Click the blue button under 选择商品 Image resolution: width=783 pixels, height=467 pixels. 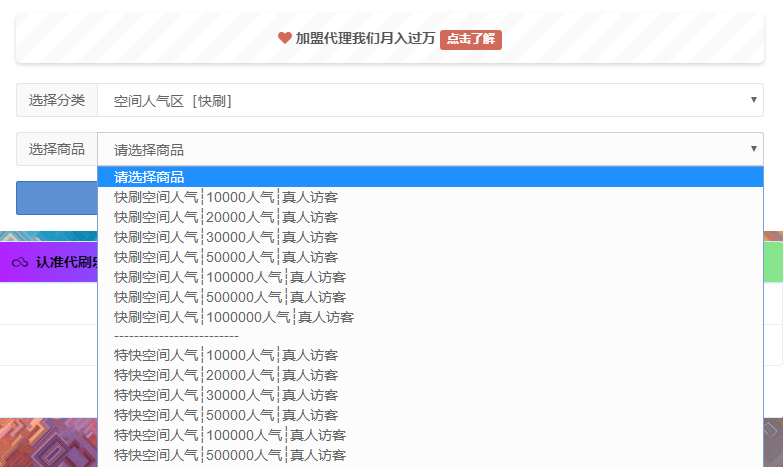[56, 198]
